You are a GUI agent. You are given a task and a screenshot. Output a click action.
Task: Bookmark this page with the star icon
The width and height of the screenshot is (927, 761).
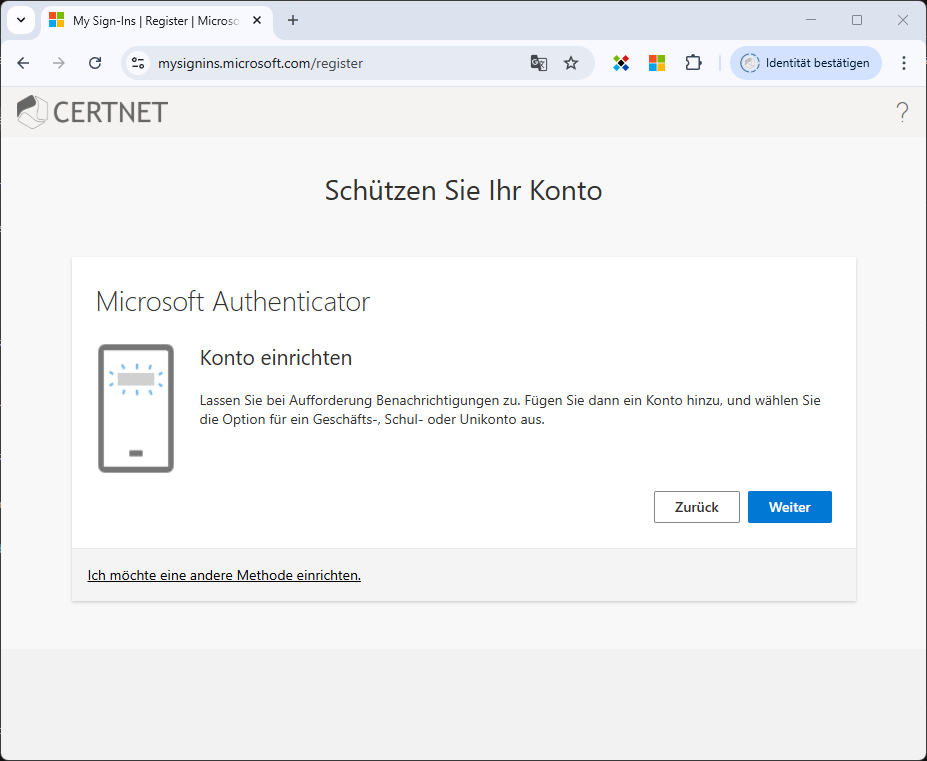click(x=571, y=63)
